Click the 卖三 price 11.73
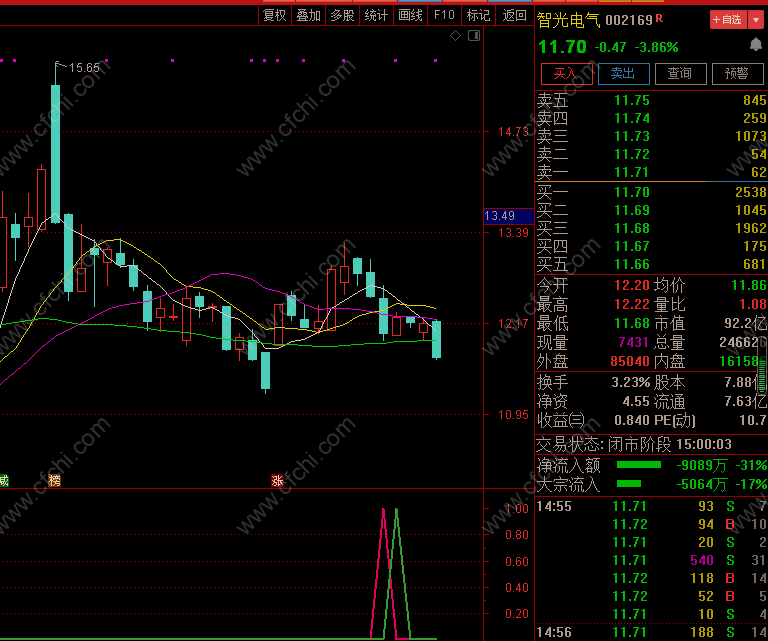This screenshot has height=641, width=768. click(x=632, y=136)
